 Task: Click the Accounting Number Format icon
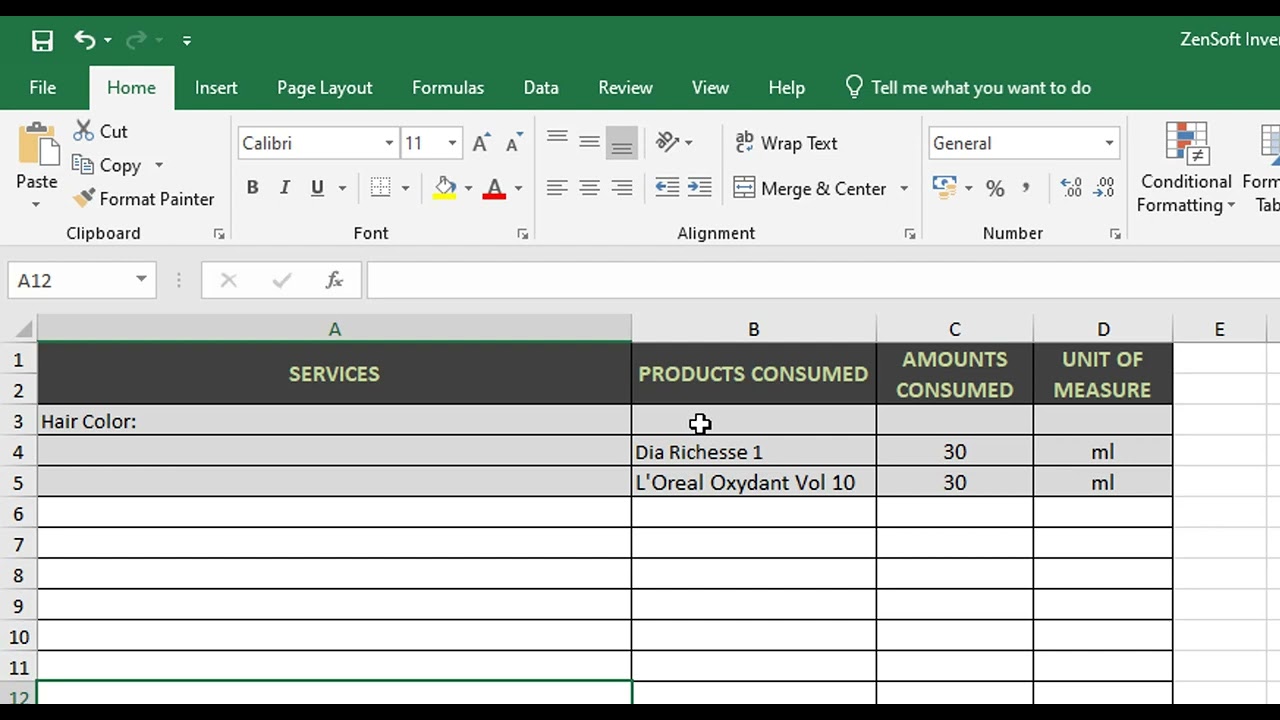coord(944,187)
